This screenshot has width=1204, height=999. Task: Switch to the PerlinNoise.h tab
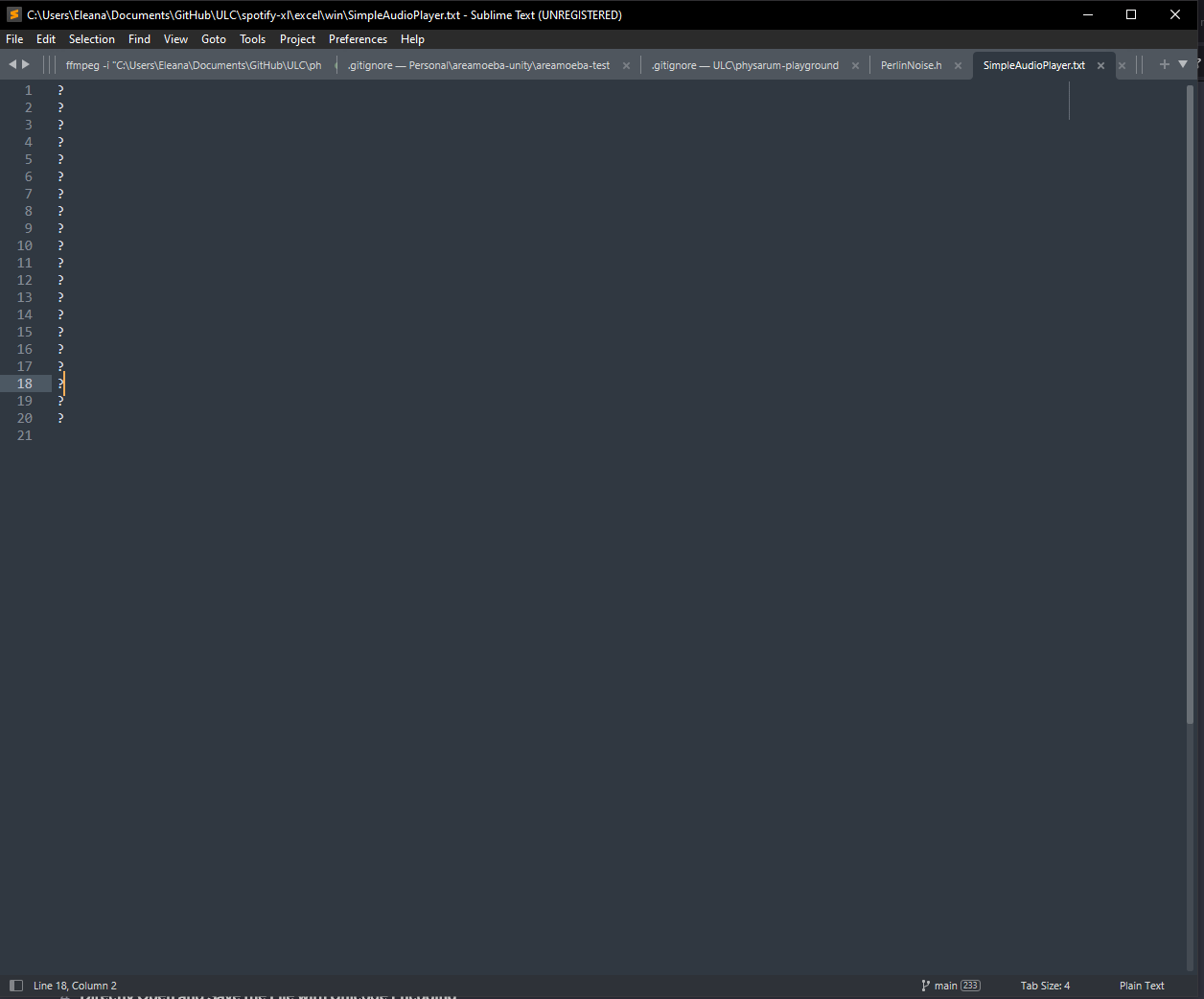[911, 65]
